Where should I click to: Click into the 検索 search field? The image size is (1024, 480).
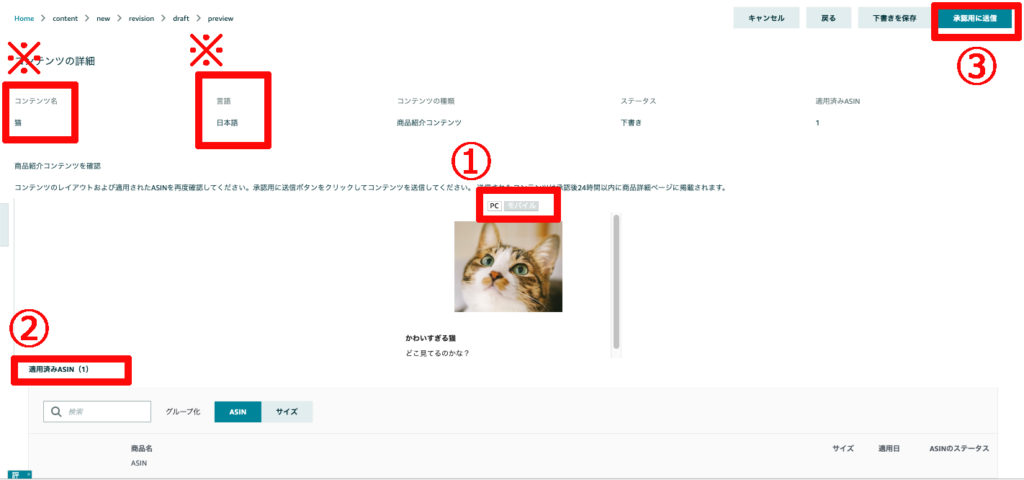[97, 412]
